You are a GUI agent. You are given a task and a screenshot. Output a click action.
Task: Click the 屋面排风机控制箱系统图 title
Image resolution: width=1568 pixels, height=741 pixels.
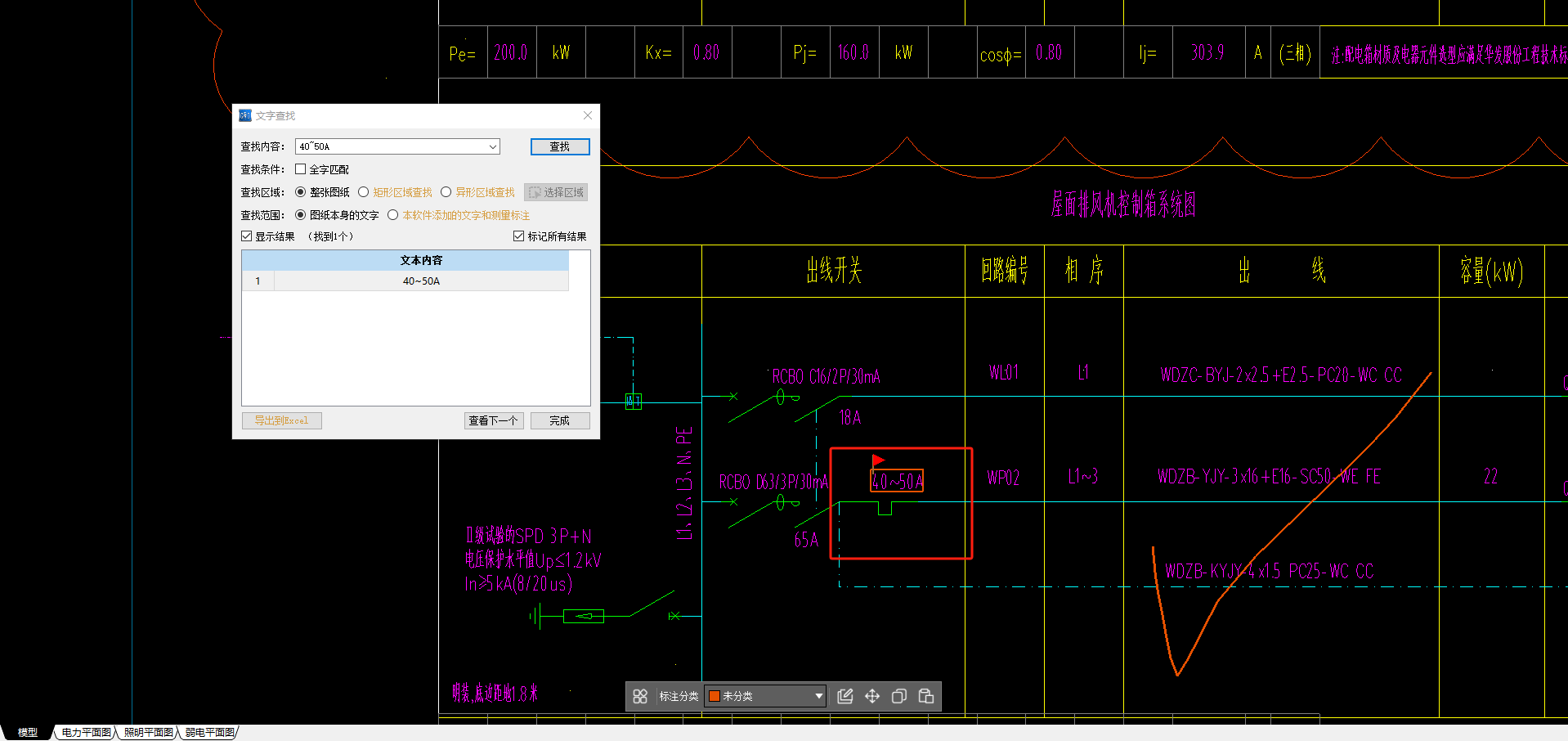(1123, 204)
